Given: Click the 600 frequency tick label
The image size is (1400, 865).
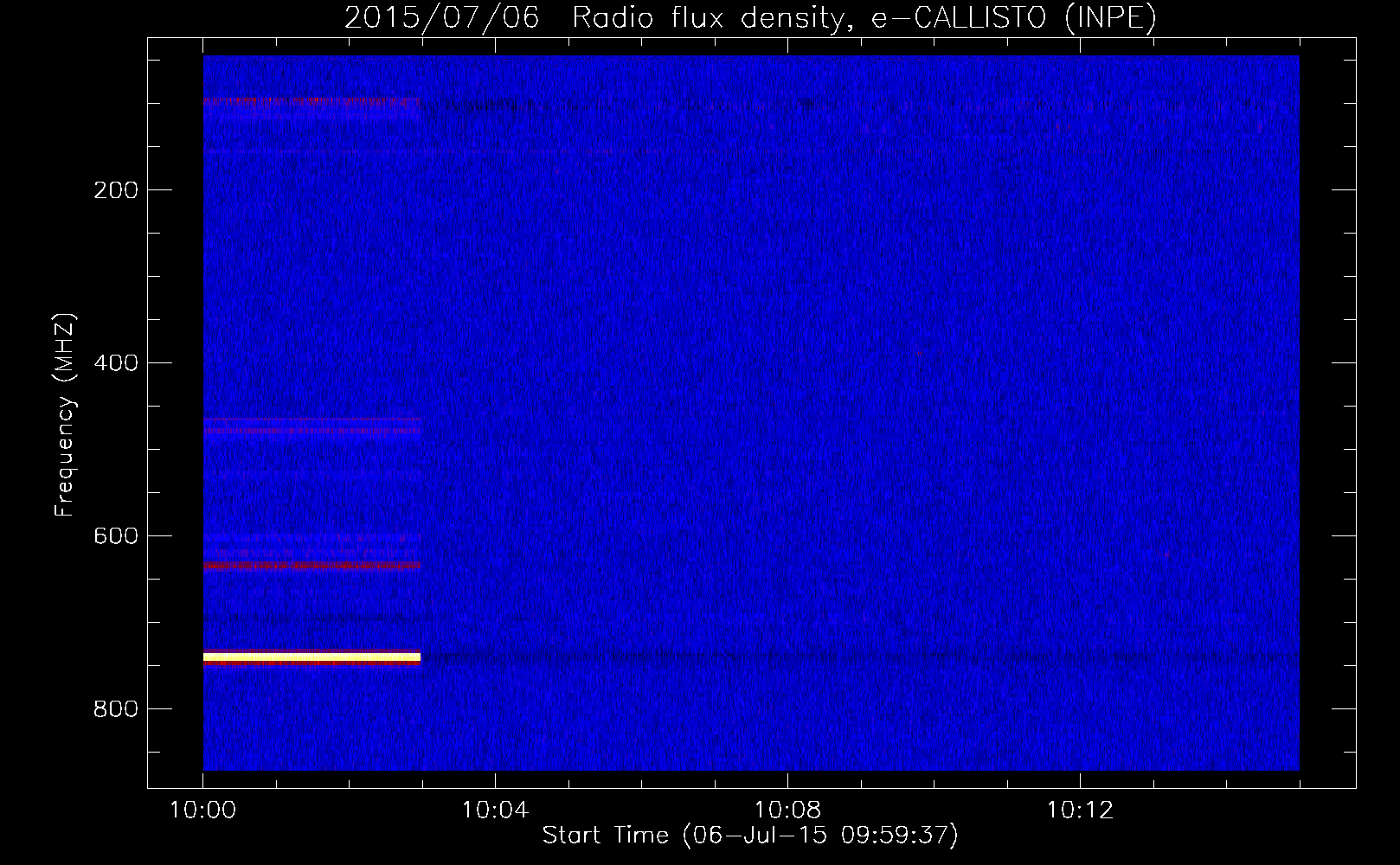Looking at the screenshot, I should pyautogui.click(x=116, y=536).
